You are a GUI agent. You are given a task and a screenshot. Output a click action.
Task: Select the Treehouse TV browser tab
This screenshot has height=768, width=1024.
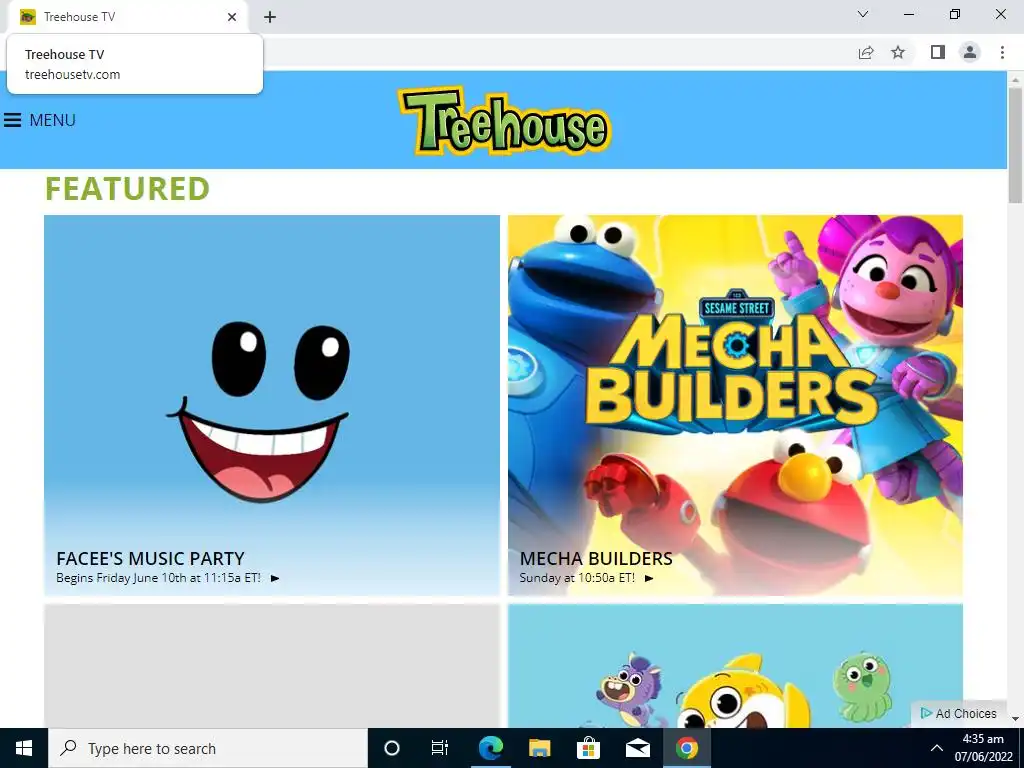pyautogui.click(x=129, y=17)
